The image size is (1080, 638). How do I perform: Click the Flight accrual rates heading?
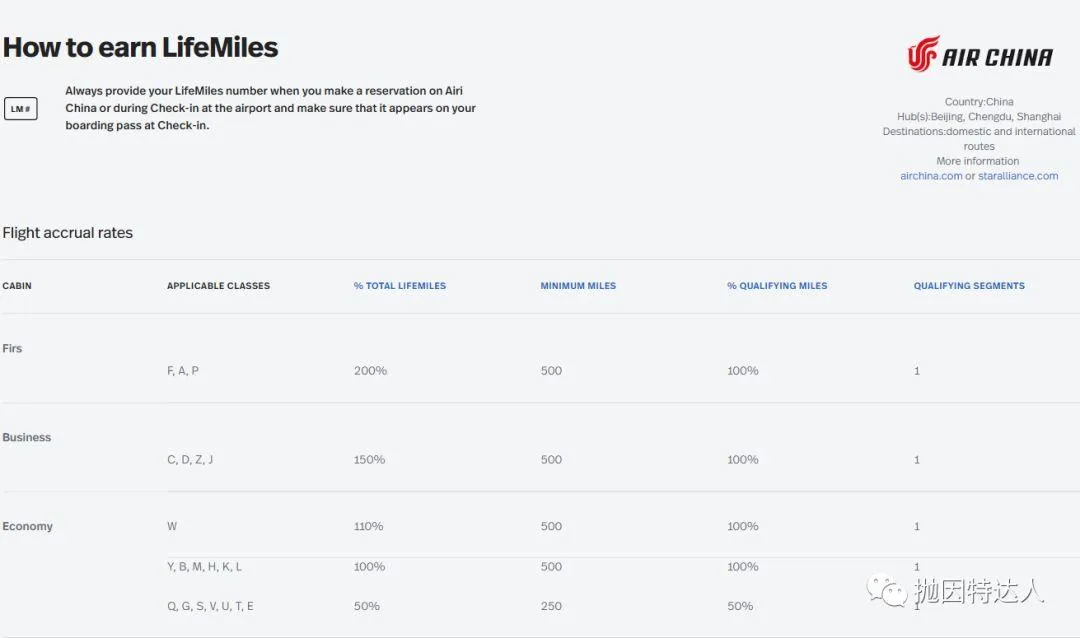(x=68, y=233)
